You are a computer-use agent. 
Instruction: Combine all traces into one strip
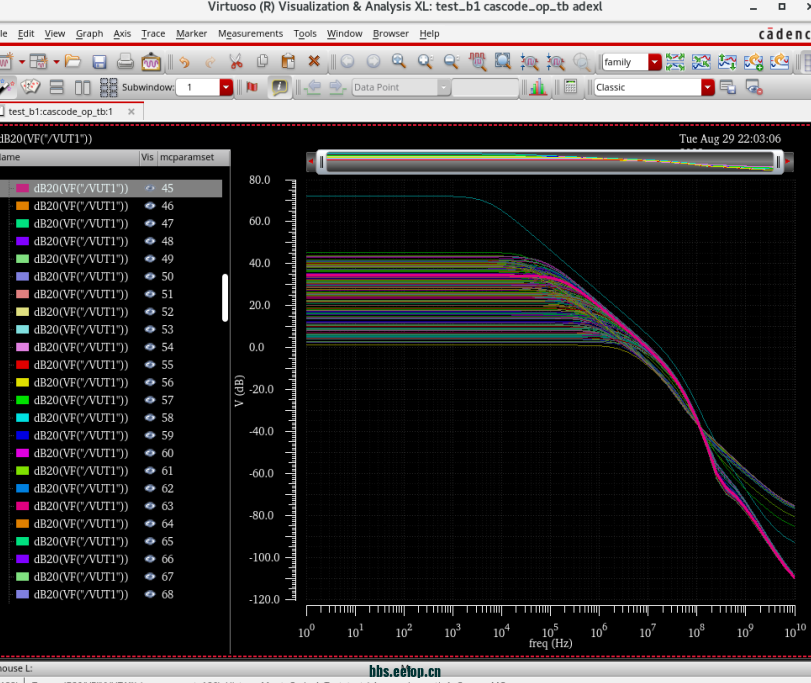point(701,62)
